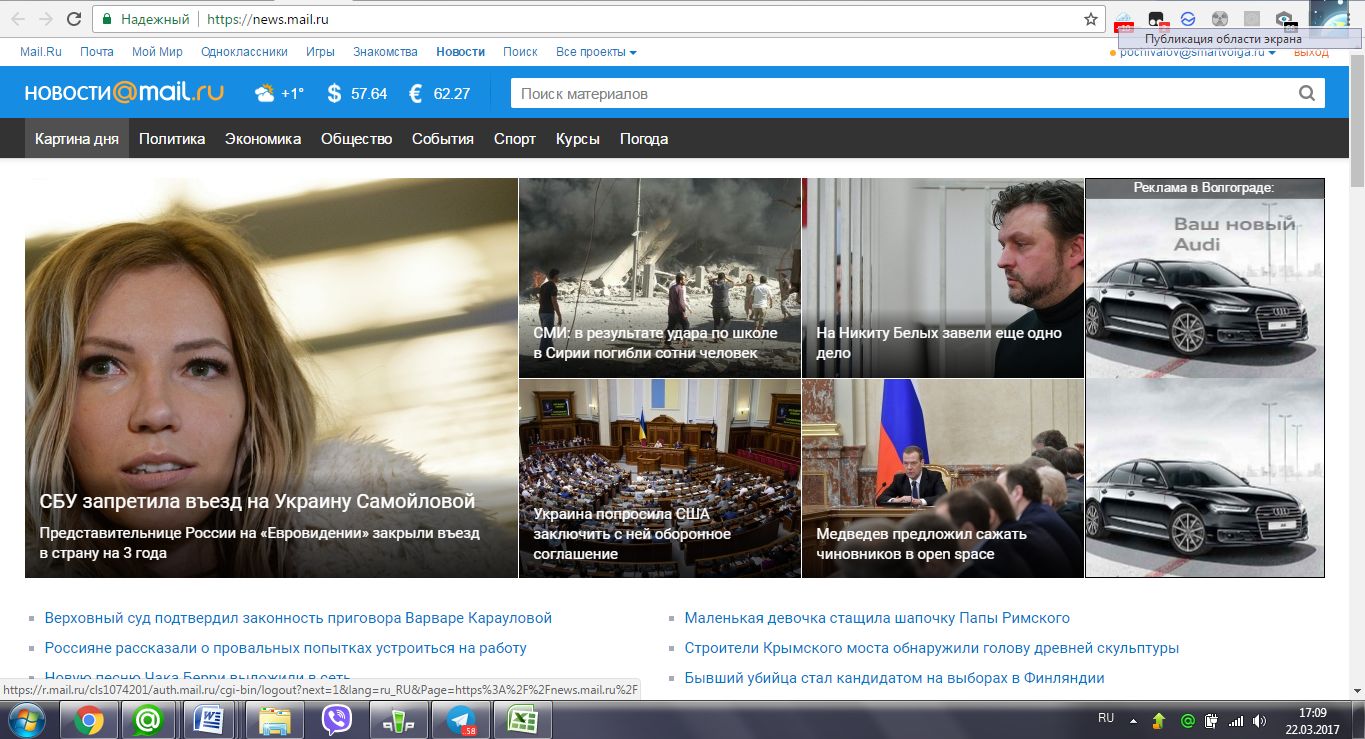Viewport: 1365px width, 739px height.
Task: Show hidden tray icons arrow
Action: (x=1133, y=720)
